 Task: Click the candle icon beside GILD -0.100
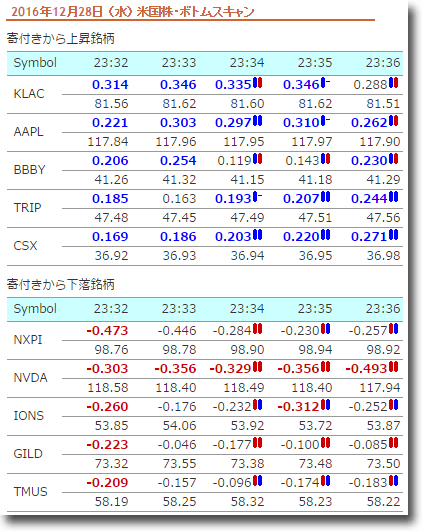(x=326, y=442)
